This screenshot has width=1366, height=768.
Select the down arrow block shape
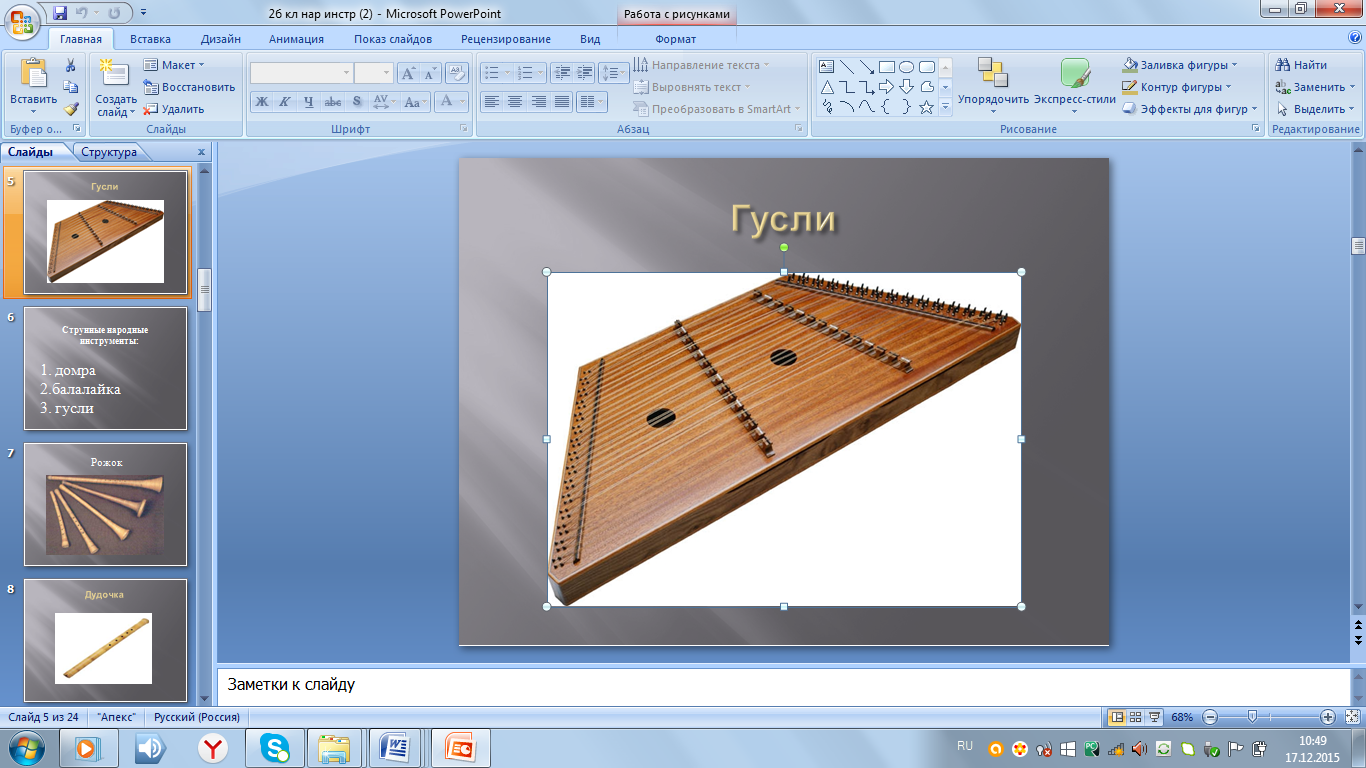click(907, 87)
